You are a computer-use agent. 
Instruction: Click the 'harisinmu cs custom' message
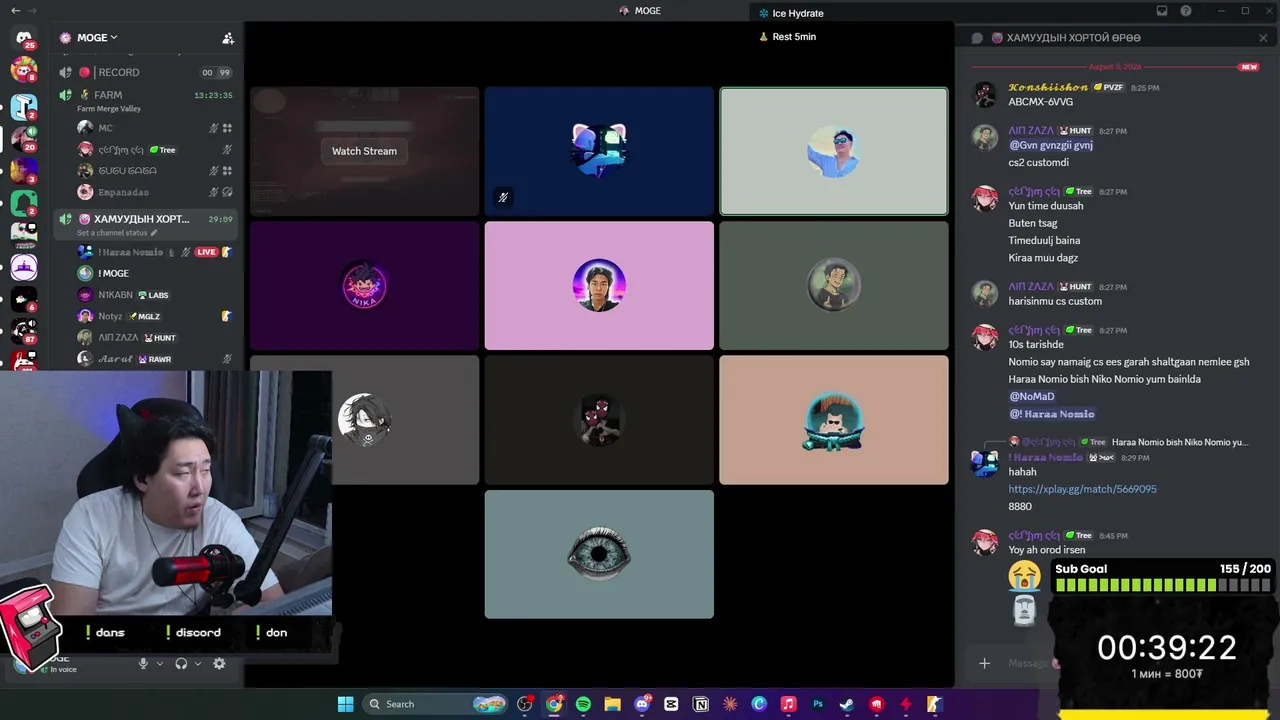pos(1055,301)
